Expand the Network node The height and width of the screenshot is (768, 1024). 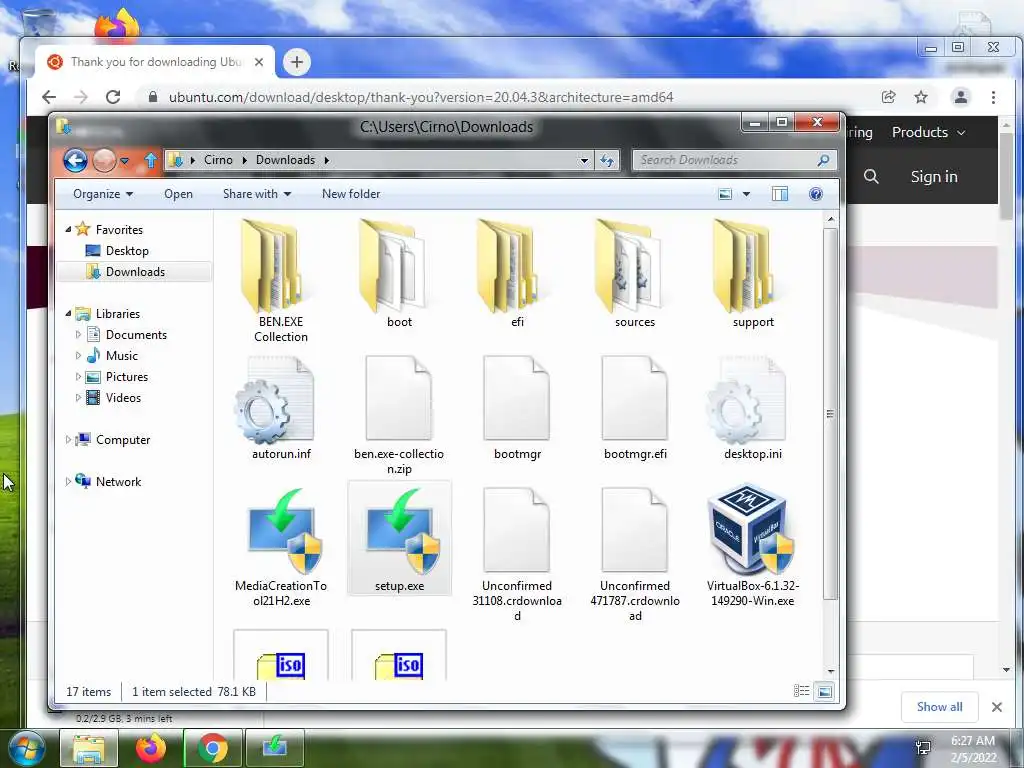point(68,481)
